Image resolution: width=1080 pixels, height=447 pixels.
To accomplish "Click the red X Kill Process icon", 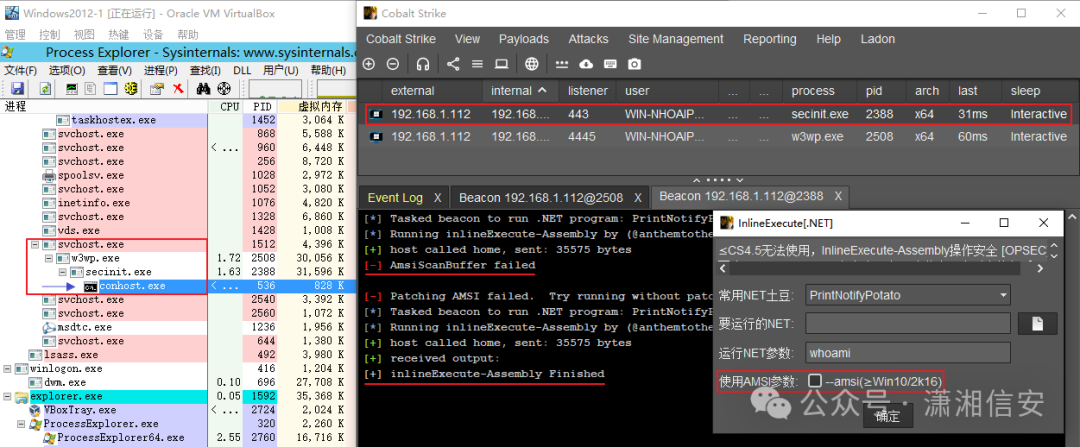I will [178, 88].
